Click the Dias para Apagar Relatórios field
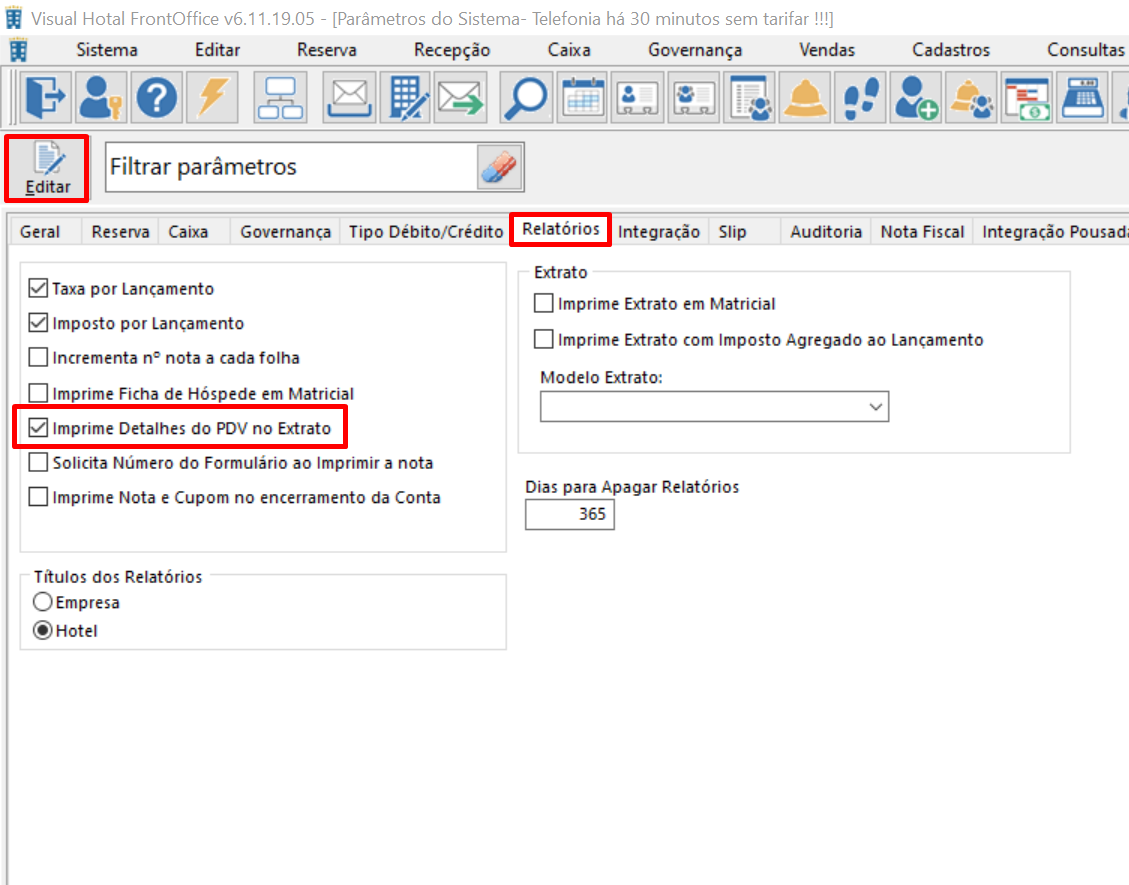 tap(570, 514)
